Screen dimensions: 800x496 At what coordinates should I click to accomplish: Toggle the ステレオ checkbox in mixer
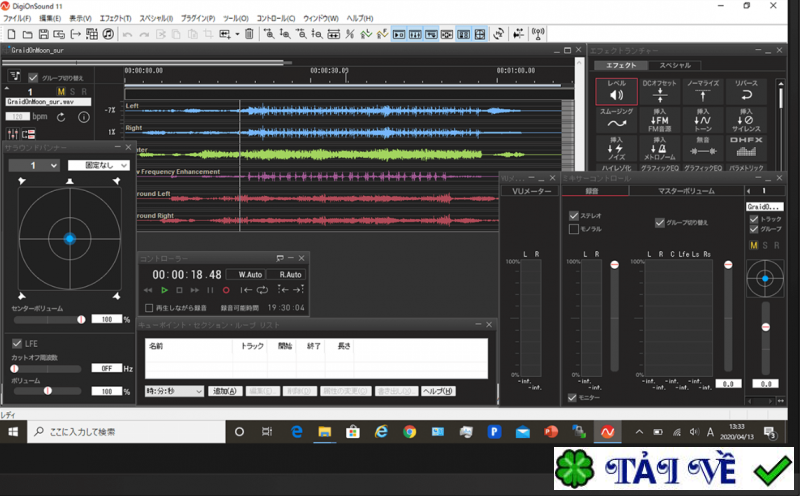(x=572, y=215)
